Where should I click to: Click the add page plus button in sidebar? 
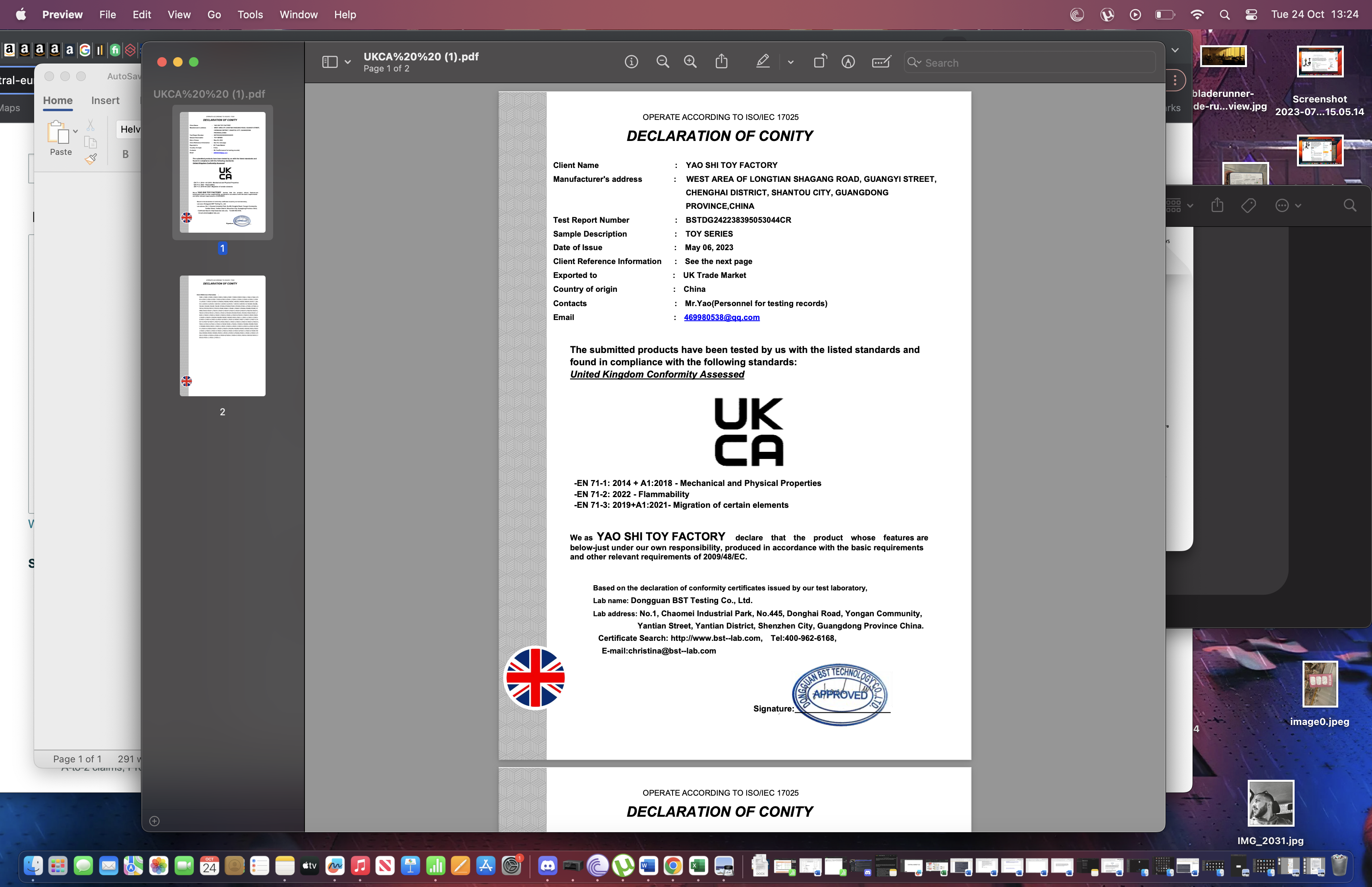pos(154,821)
